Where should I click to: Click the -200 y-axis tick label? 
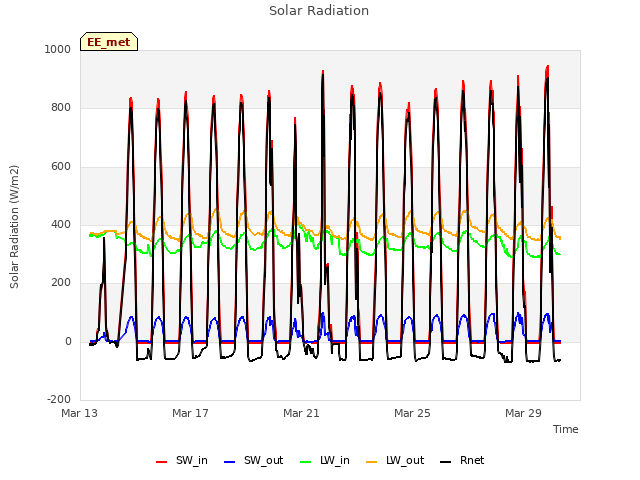[59, 399]
